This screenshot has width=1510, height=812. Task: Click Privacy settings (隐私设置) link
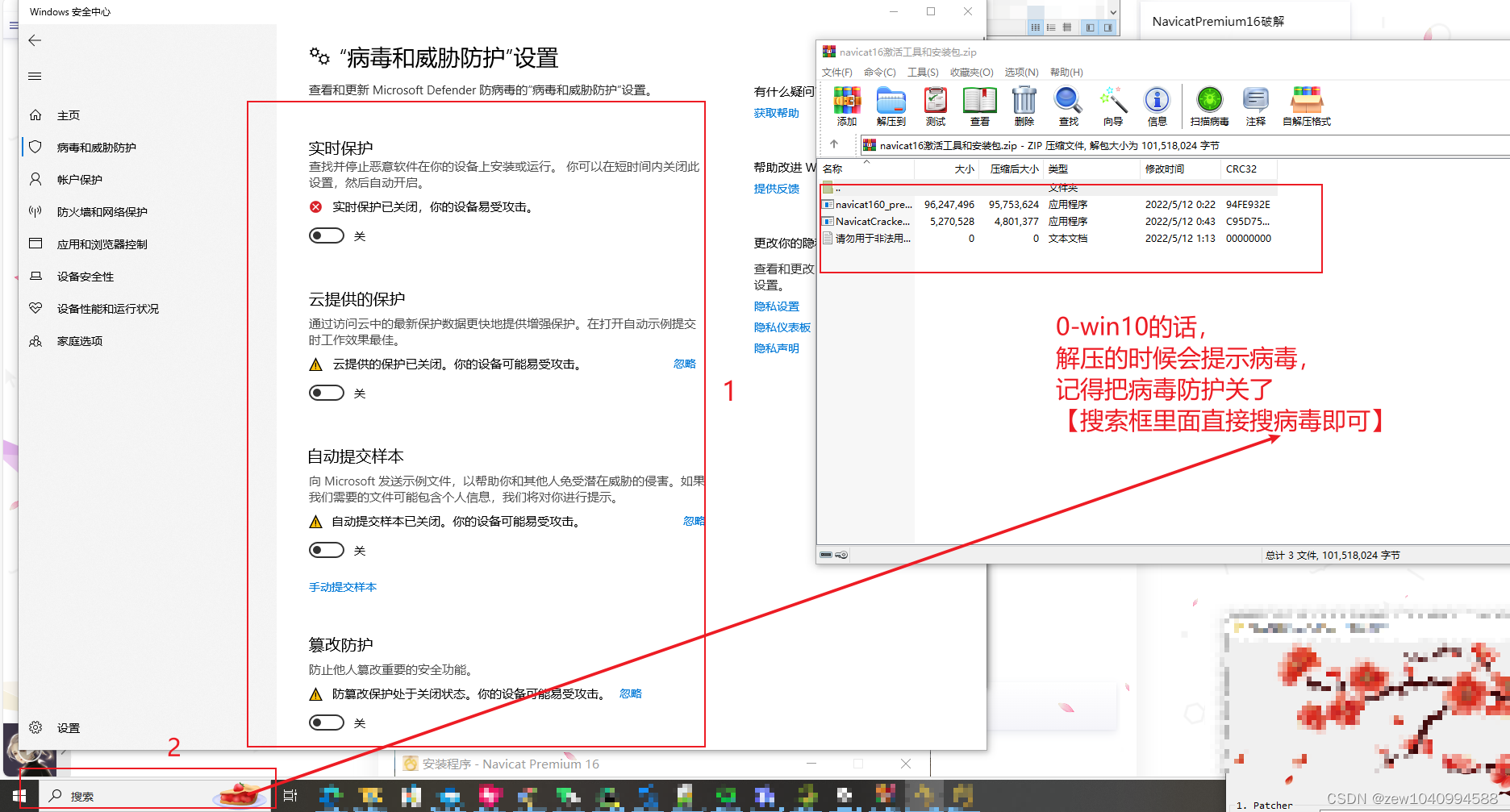776,306
